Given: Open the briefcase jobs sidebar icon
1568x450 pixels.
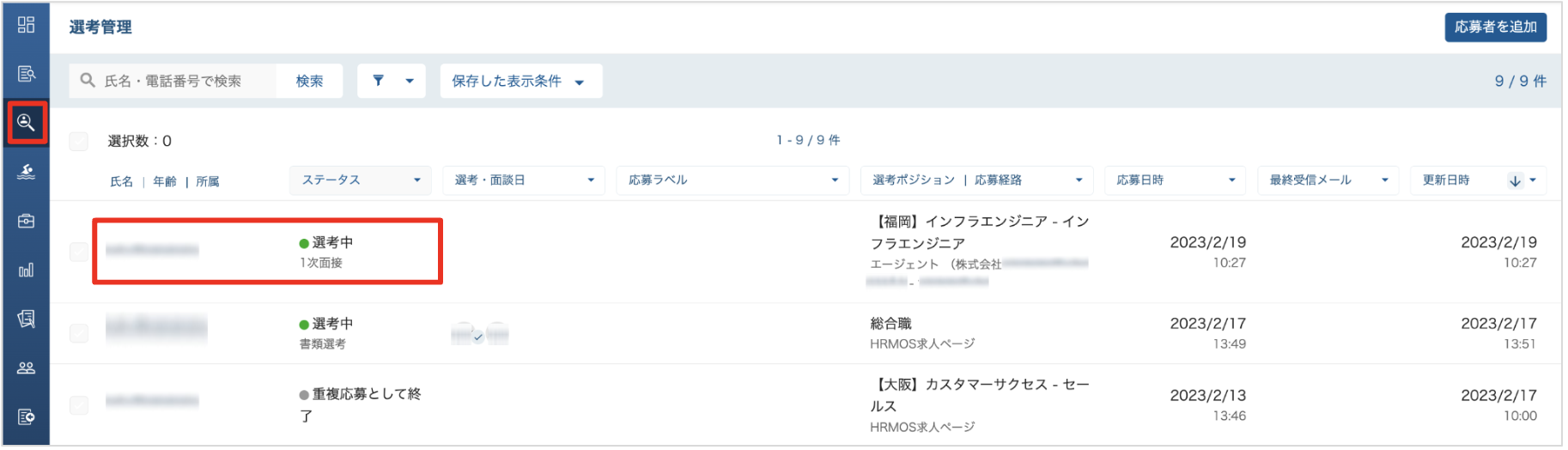Looking at the screenshot, I should [x=26, y=221].
